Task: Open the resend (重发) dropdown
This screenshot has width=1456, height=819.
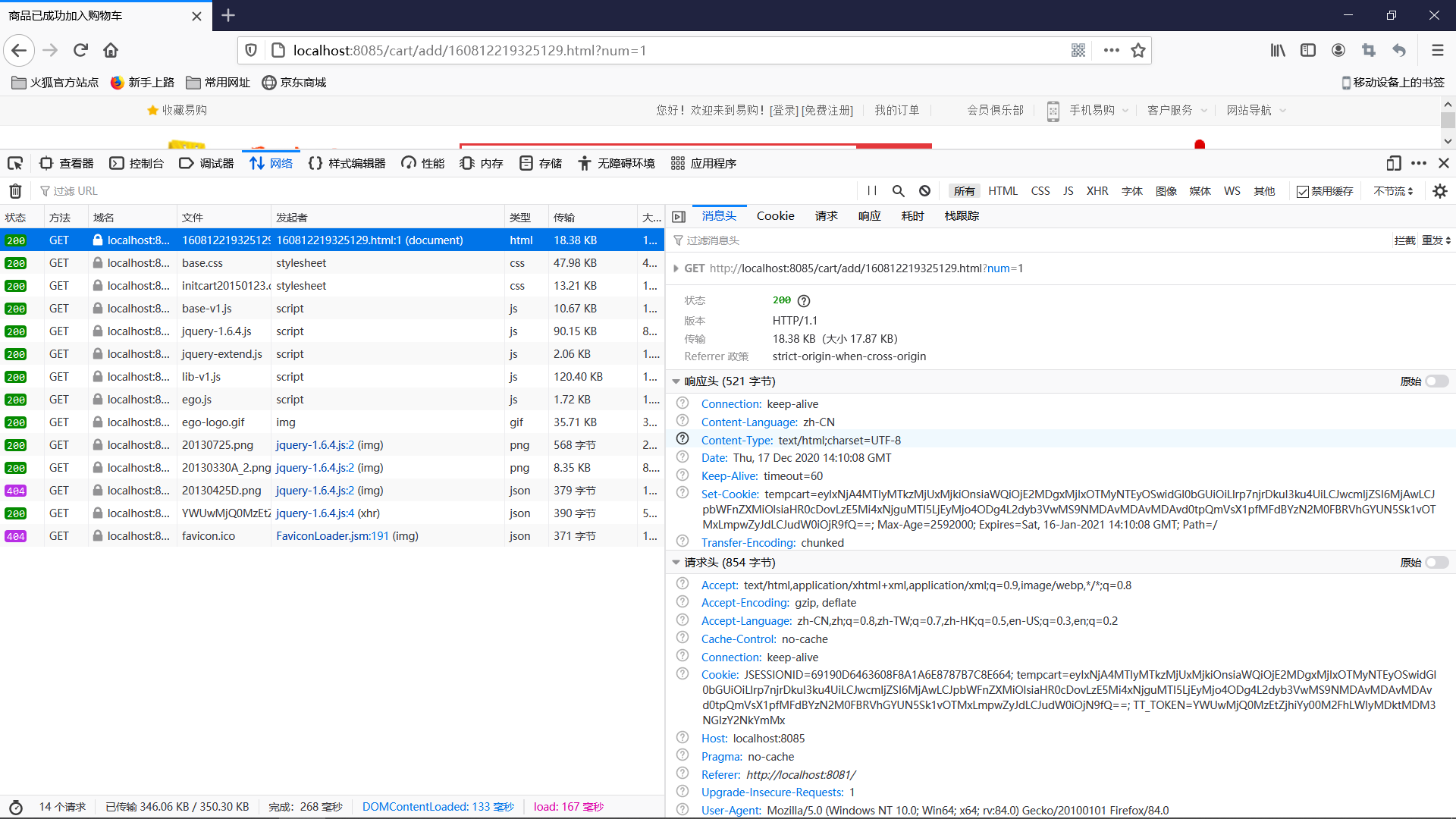Action: [x=1436, y=240]
